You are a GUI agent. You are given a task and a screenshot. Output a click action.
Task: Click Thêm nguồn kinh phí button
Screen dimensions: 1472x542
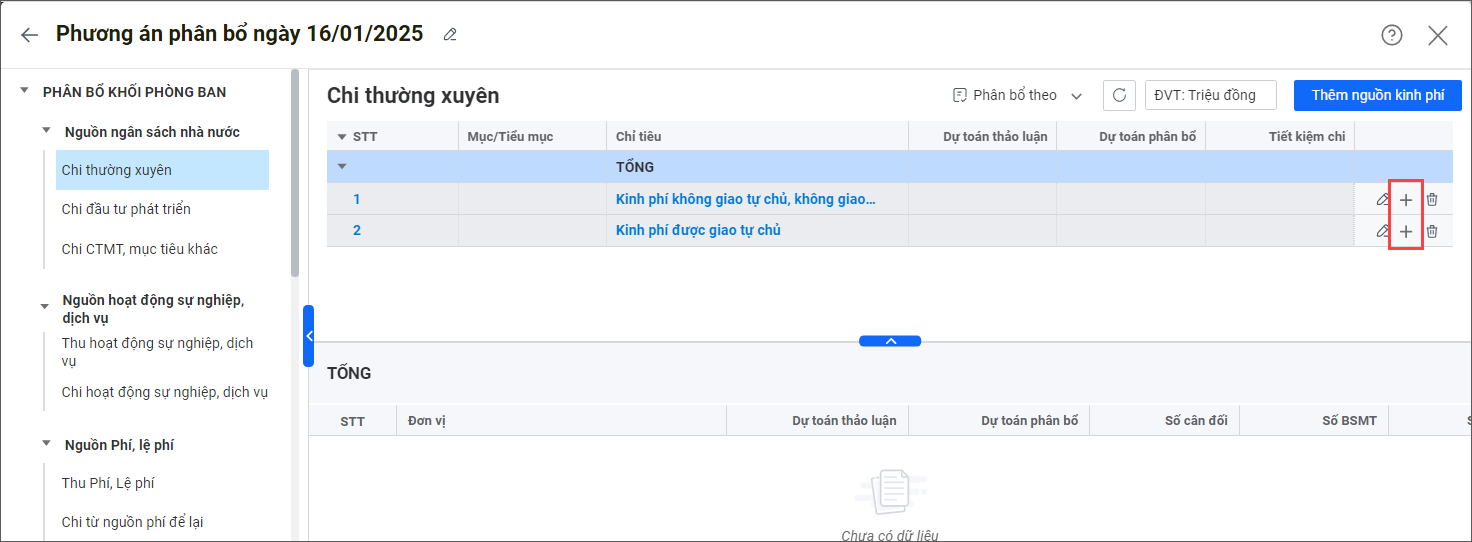pos(1377,95)
